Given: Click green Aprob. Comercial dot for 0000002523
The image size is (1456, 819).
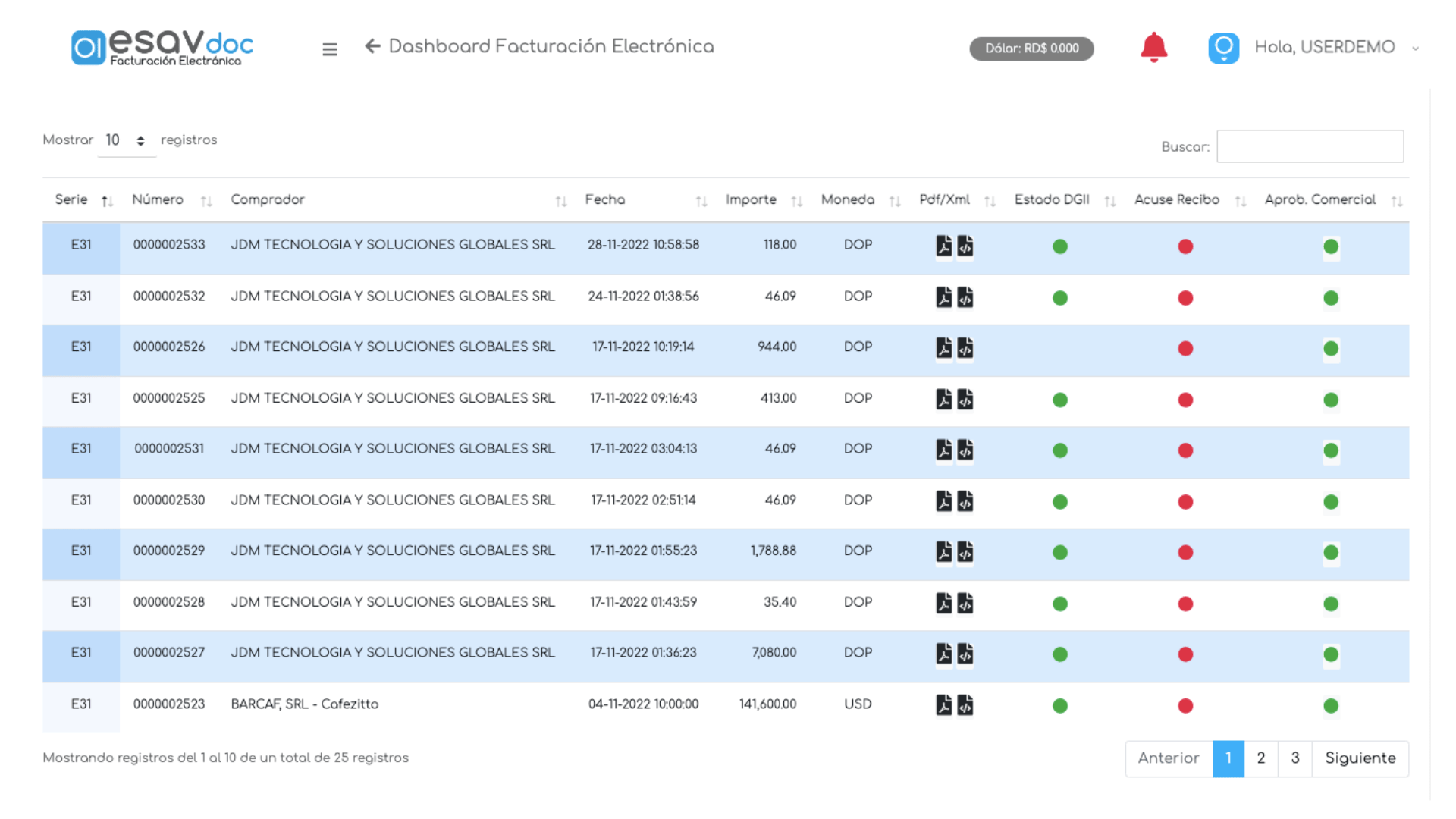Looking at the screenshot, I should 1331,706.
